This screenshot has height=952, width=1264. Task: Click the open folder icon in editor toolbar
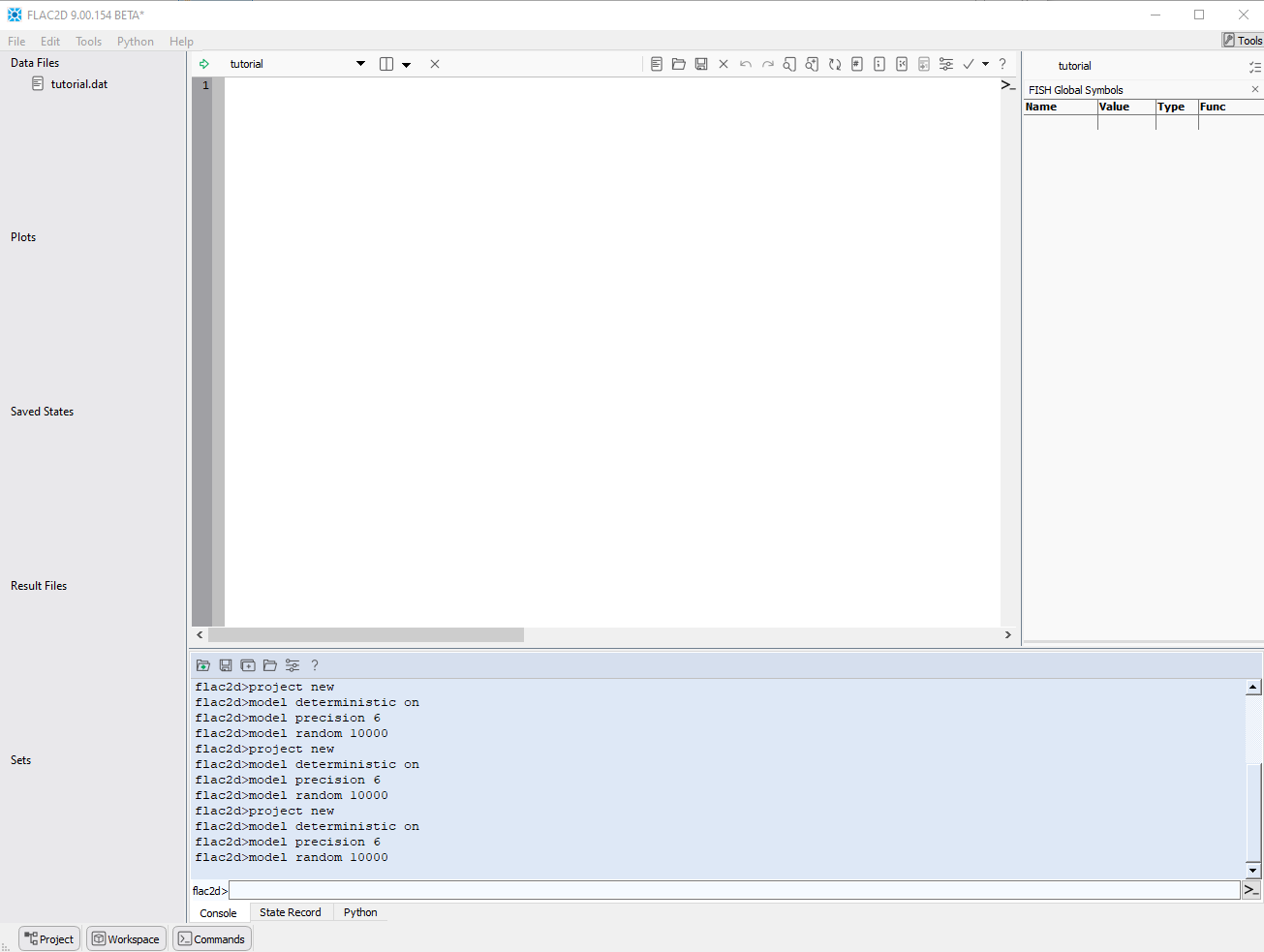point(679,64)
